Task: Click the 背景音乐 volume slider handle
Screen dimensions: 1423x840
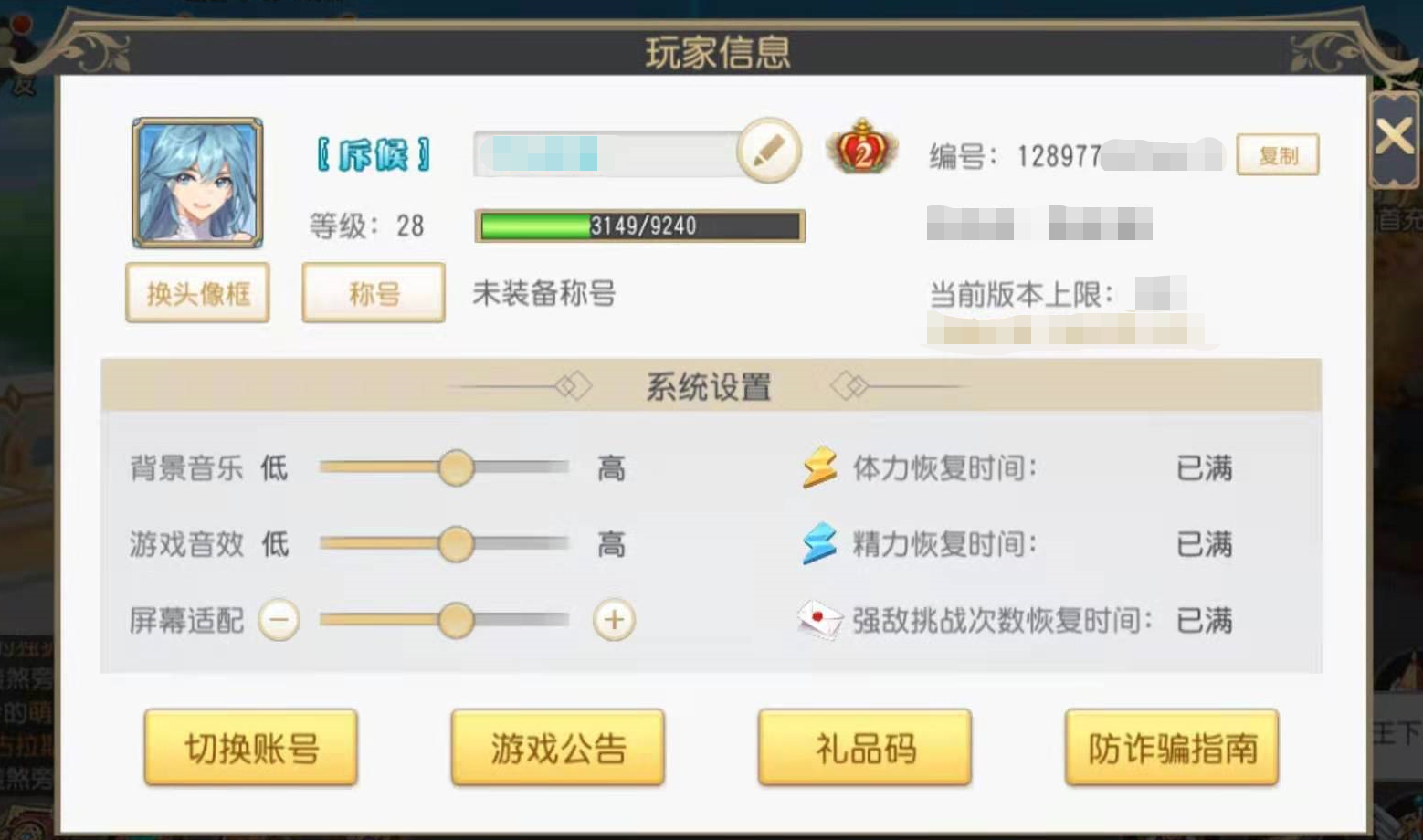Action: (x=456, y=467)
